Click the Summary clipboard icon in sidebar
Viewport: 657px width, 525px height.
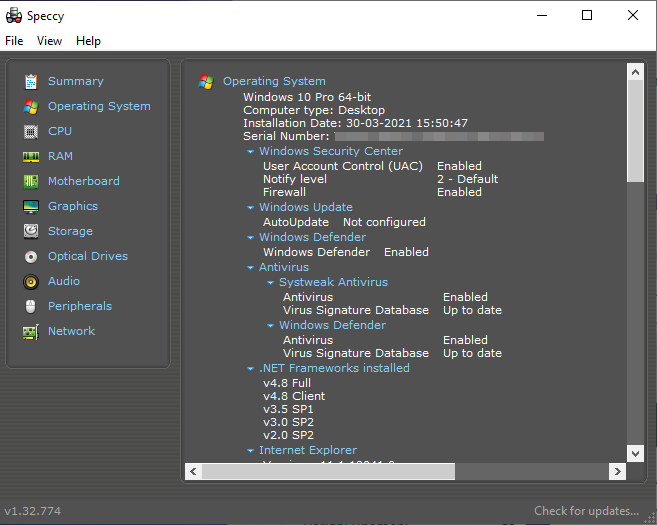tap(31, 81)
